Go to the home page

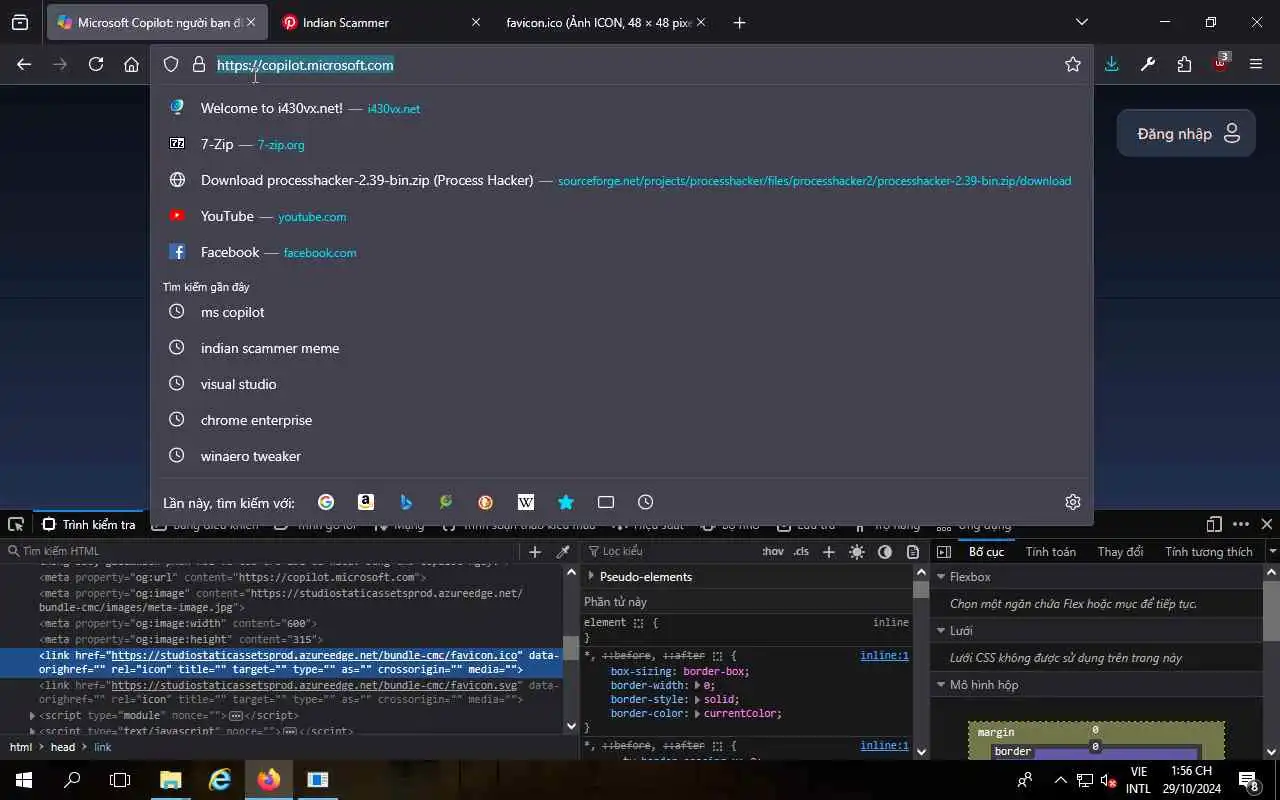point(131,64)
